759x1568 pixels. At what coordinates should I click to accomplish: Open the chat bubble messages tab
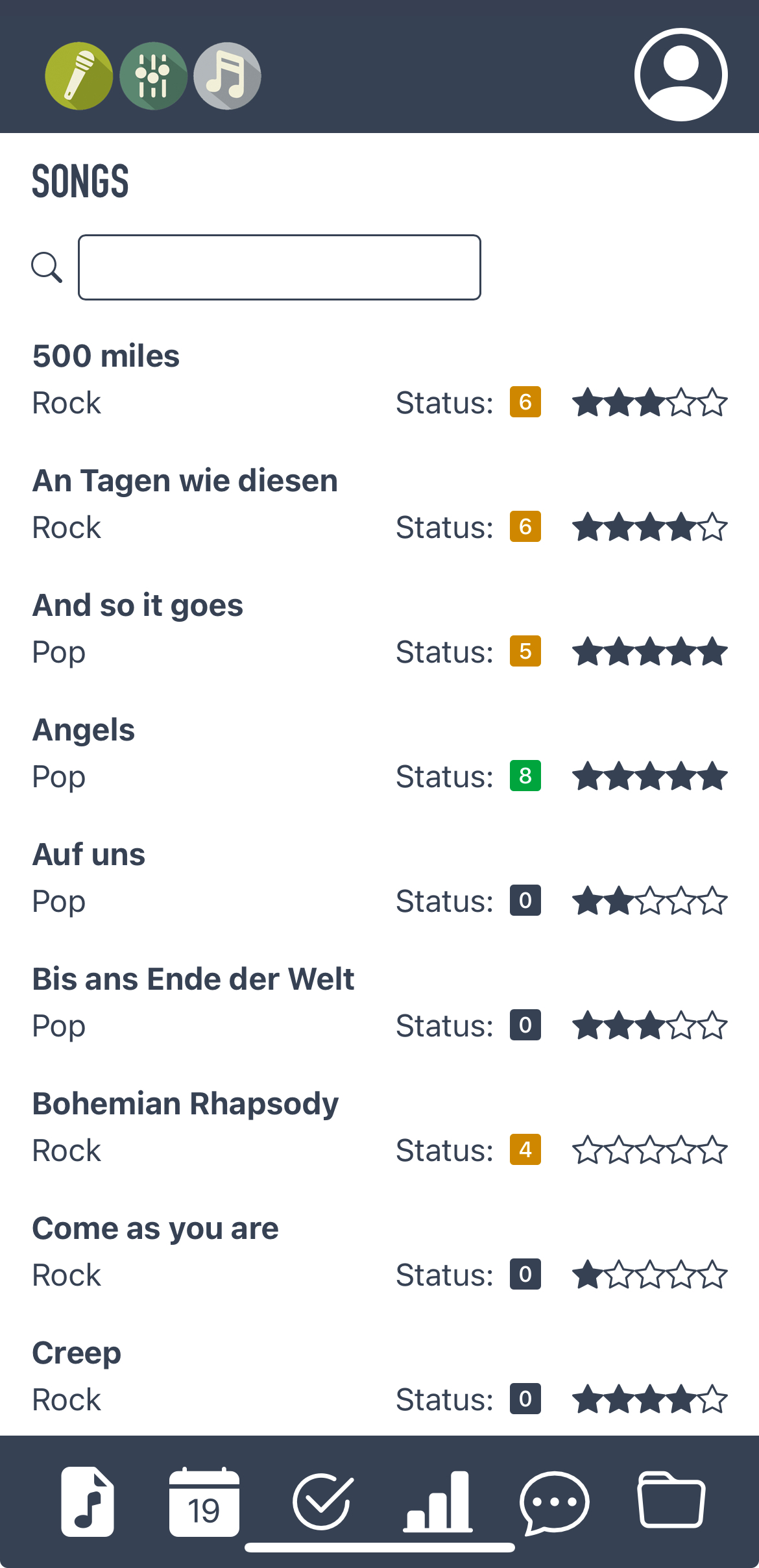(x=554, y=1502)
